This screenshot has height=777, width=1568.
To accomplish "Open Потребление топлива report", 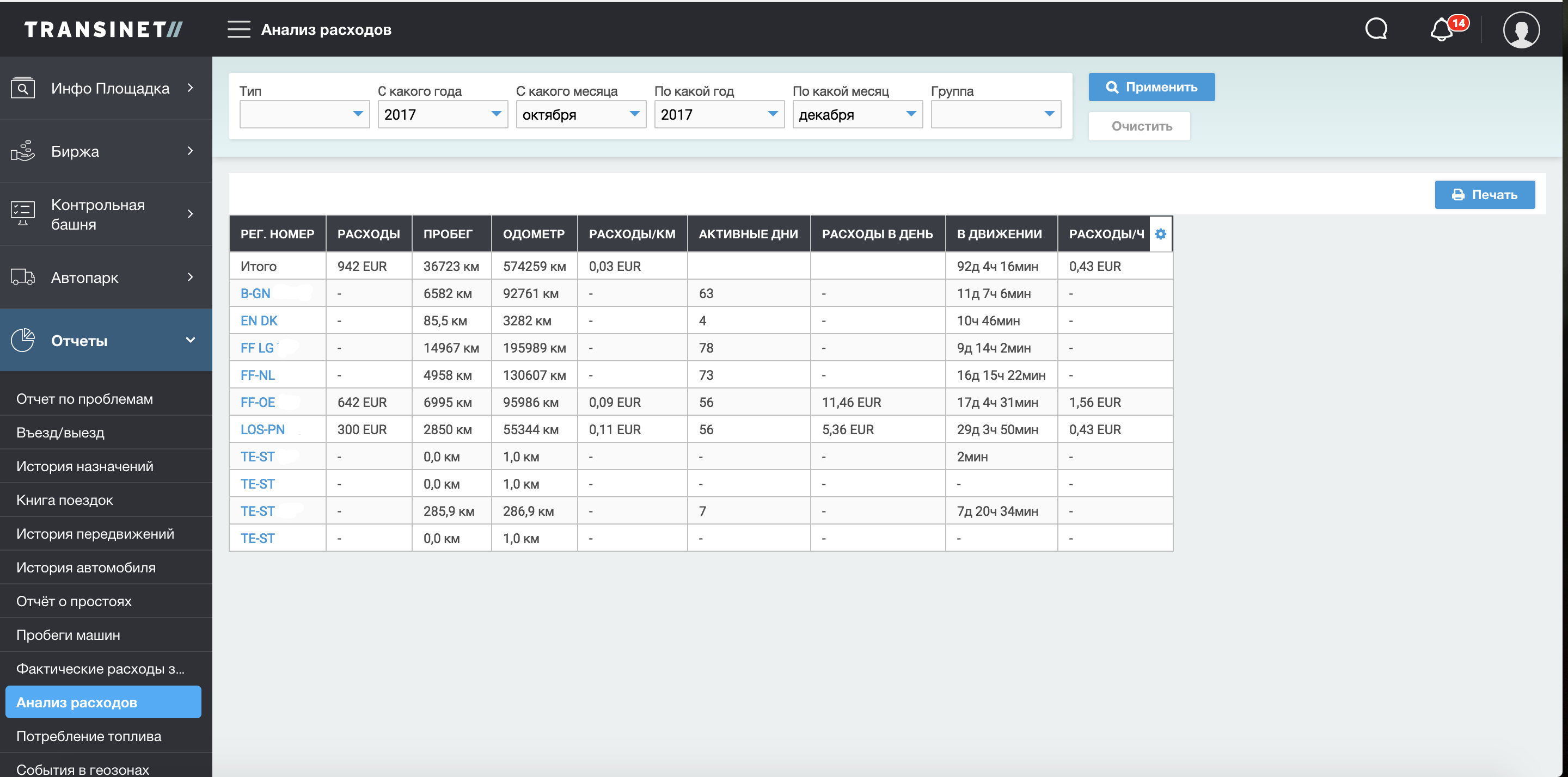I will [x=89, y=736].
